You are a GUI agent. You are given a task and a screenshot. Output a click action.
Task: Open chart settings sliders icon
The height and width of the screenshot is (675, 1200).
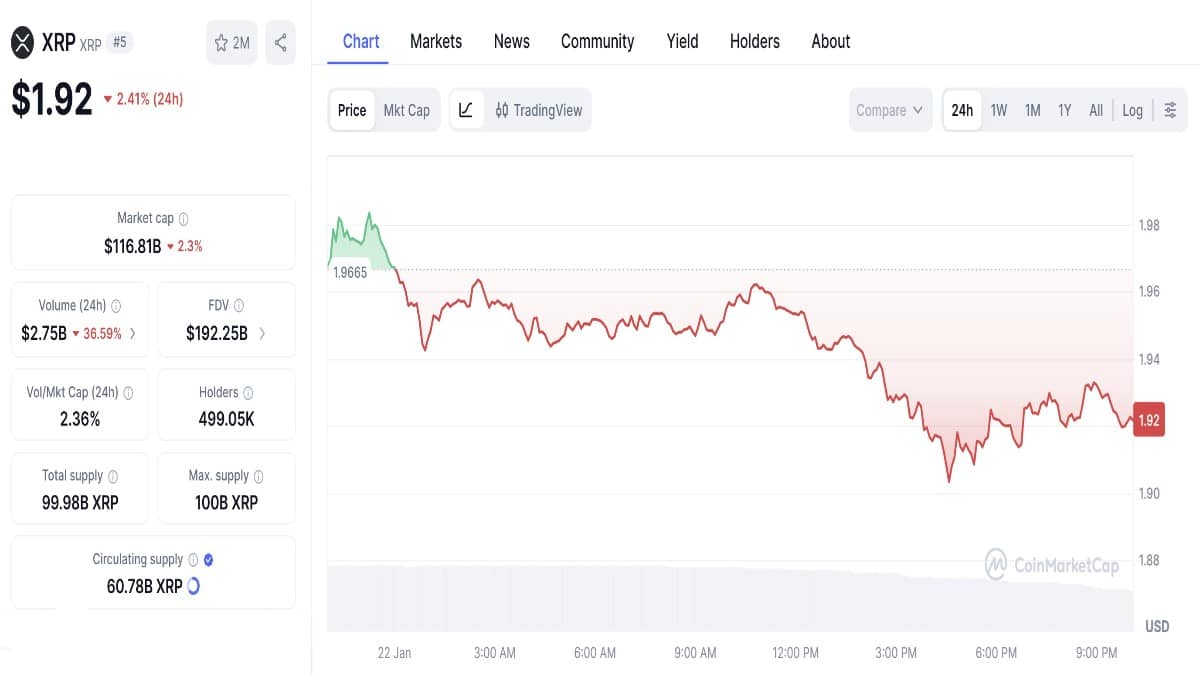click(x=1170, y=110)
